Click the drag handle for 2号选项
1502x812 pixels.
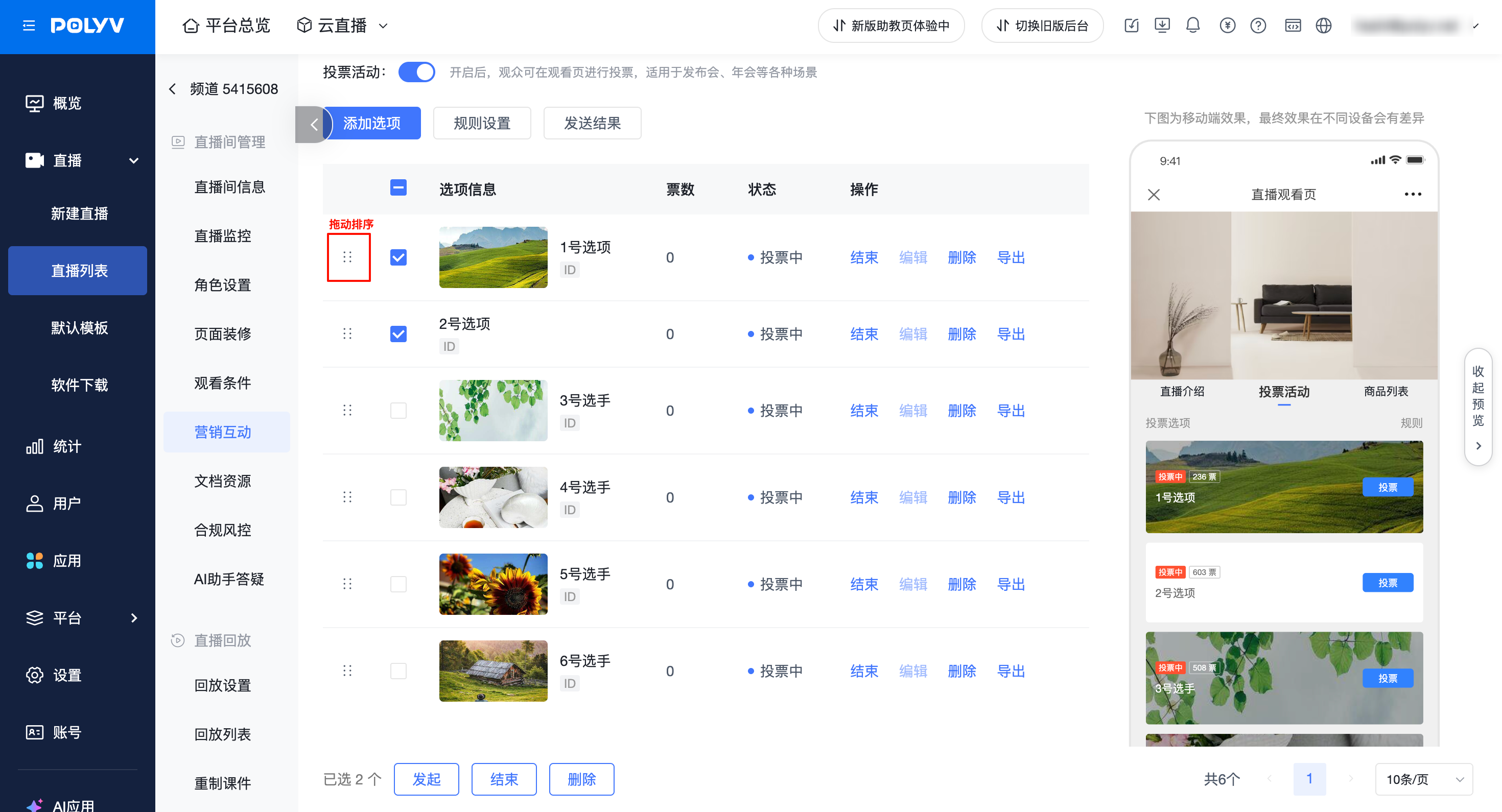point(347,334)
